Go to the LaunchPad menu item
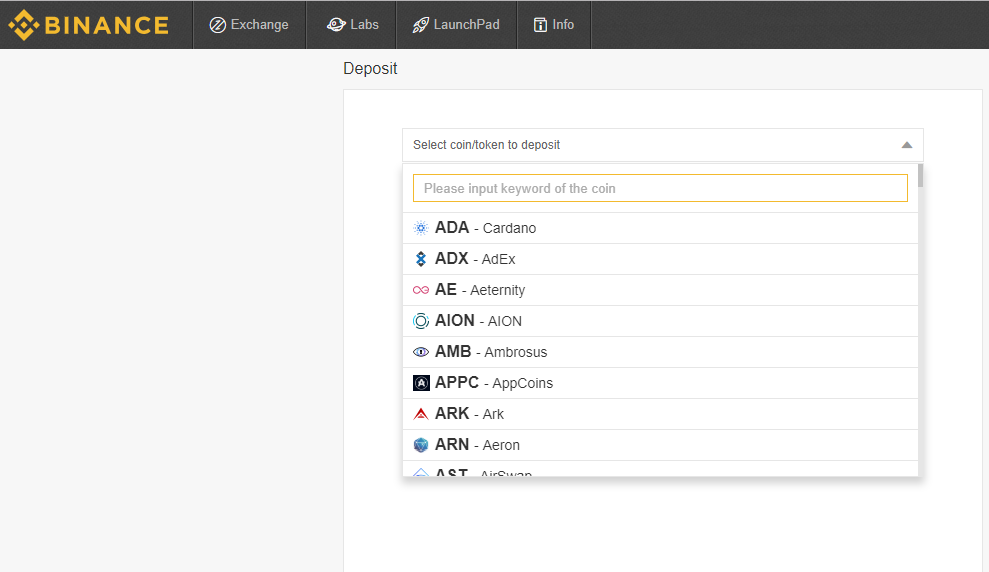The height and width of the screenshot is (572, 989). point(456,25)
